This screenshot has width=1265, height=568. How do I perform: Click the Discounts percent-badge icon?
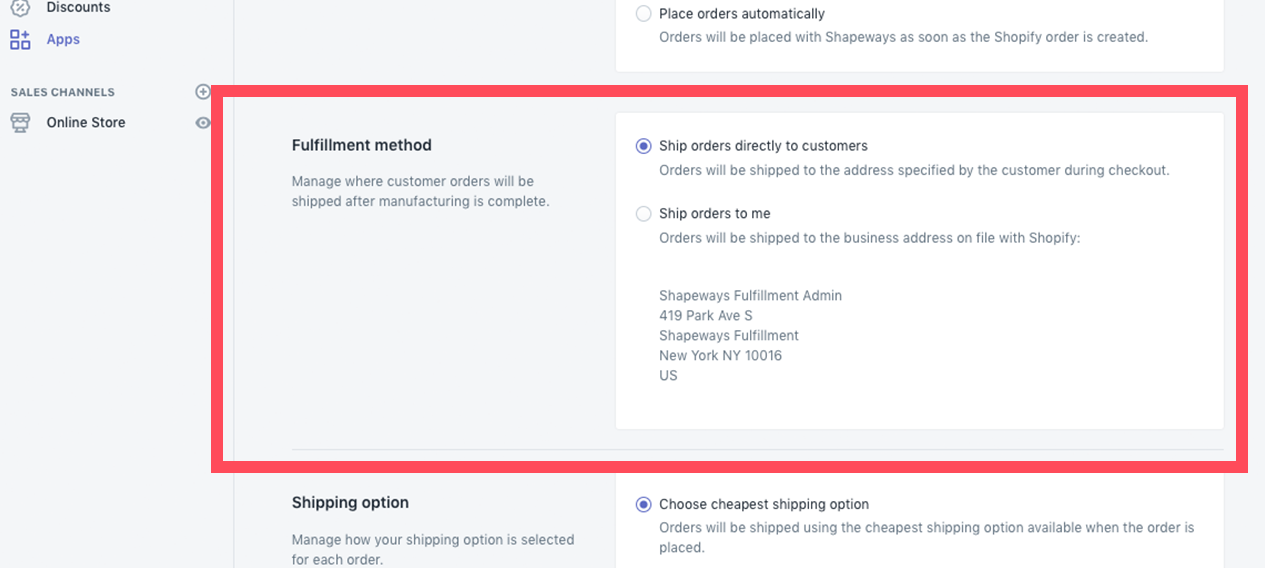[x=20, y=7]
